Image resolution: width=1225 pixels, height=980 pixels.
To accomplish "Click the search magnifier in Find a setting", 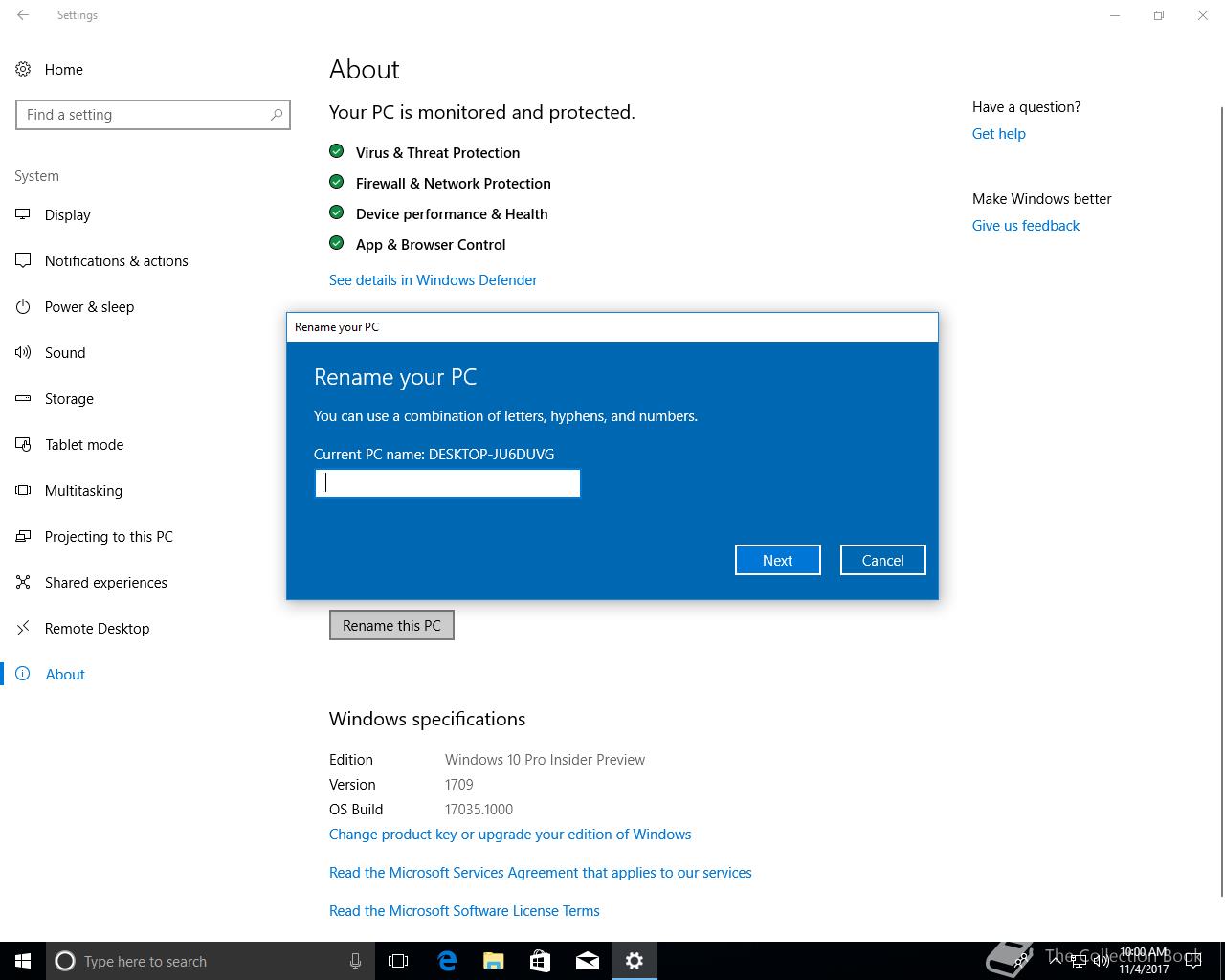I will tap(277, 115).
